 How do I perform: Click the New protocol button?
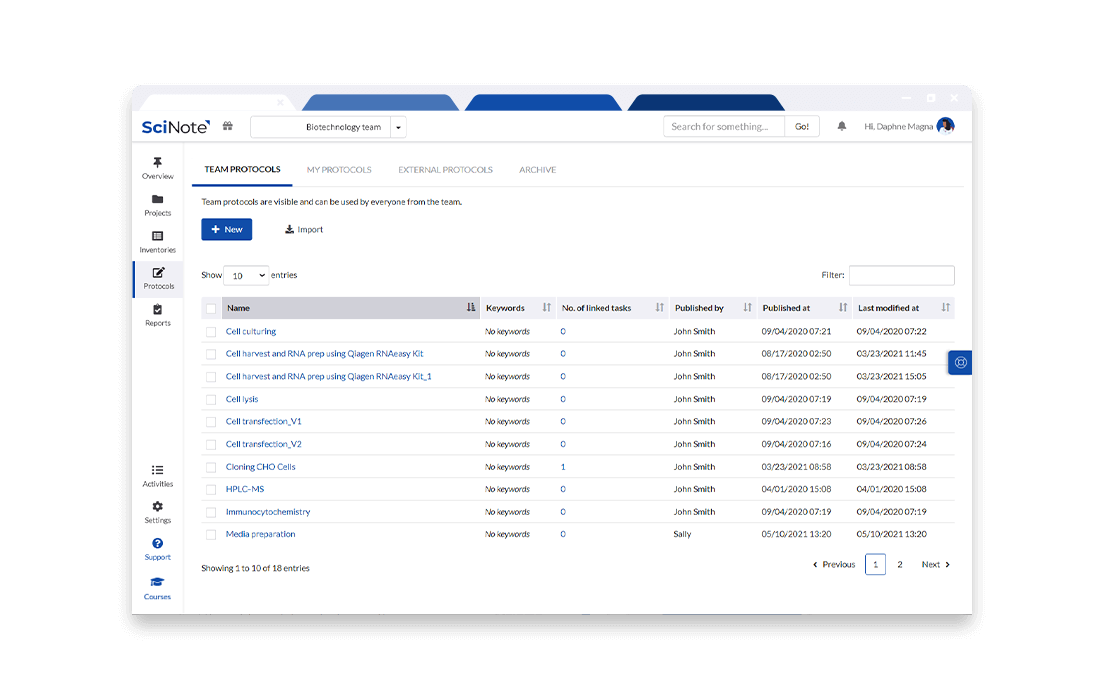227,230
